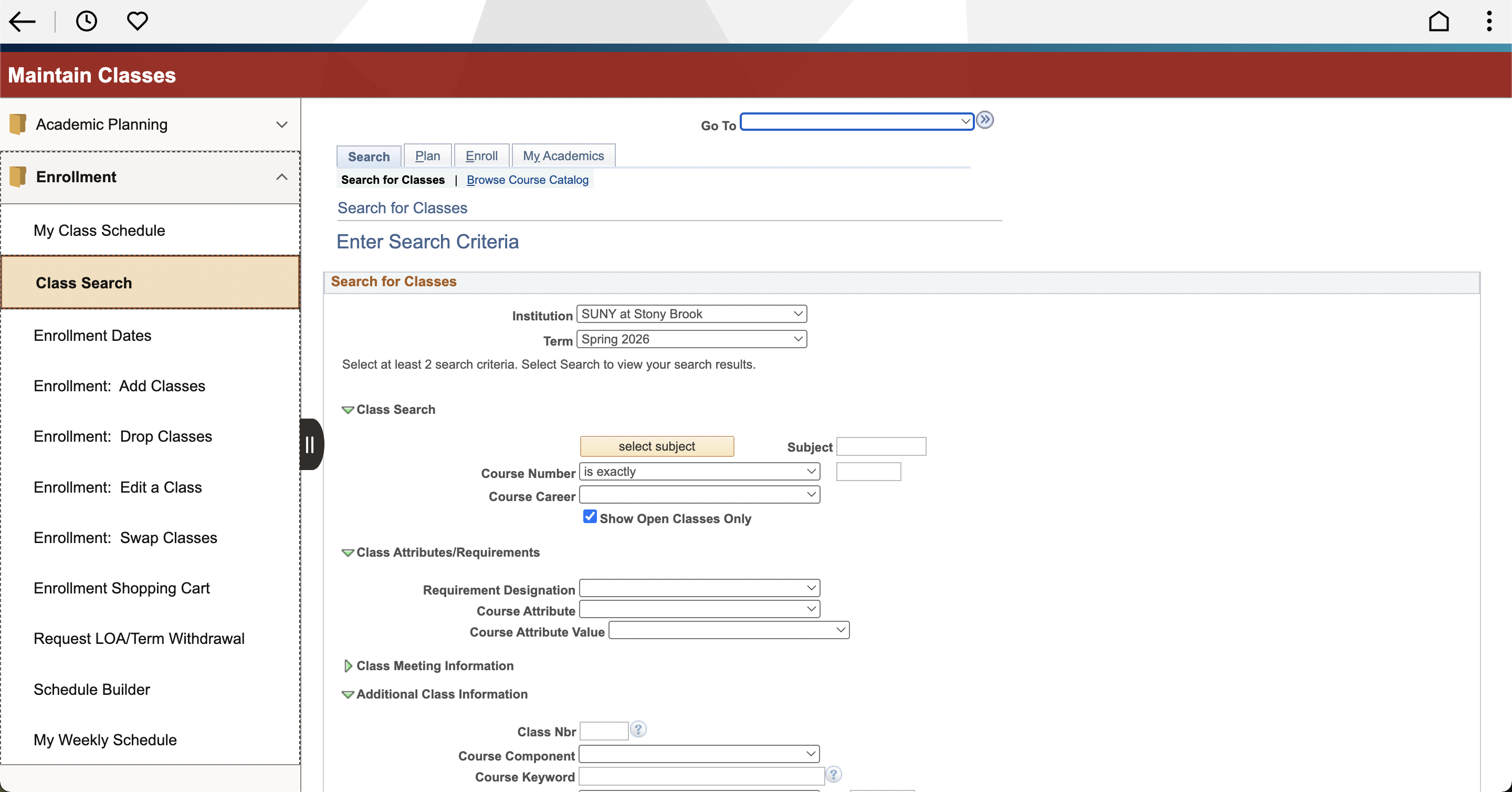Viewport: 1512px width, 792px height.
Task: Open the Course Number condition dropdown
Action: pos(699,472)
